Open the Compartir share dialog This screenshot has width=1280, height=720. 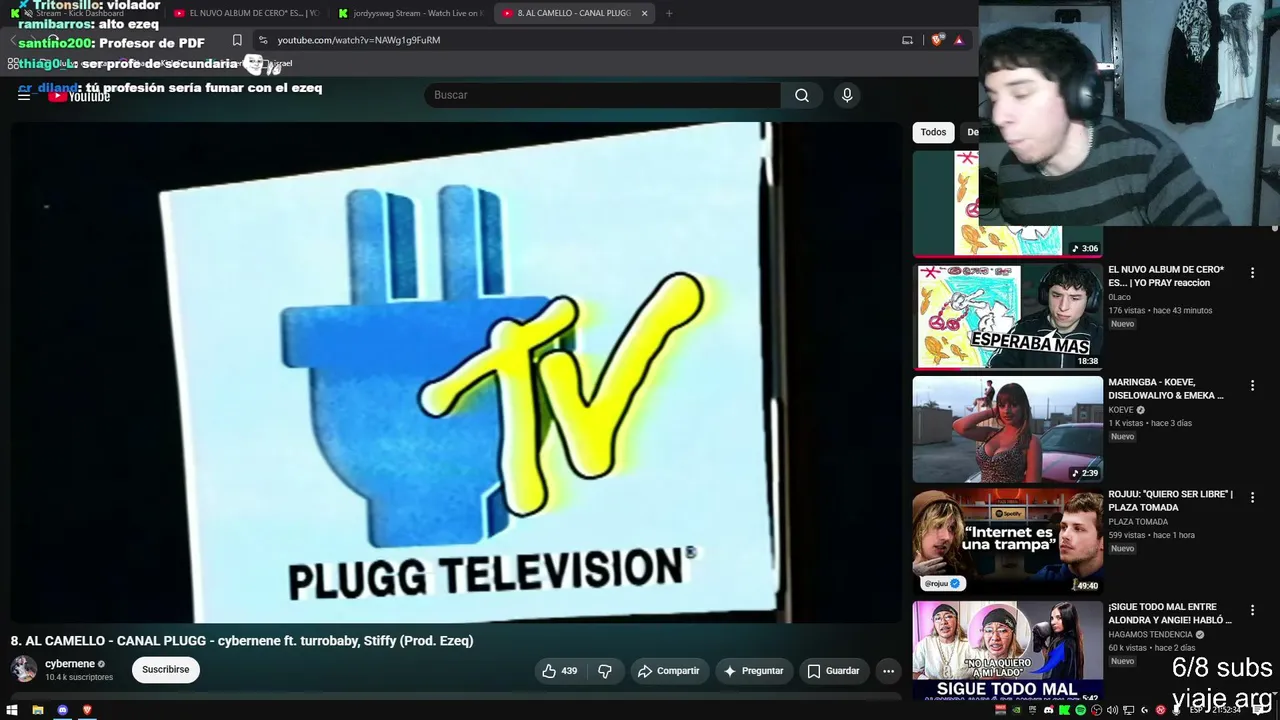click(668, 671)
